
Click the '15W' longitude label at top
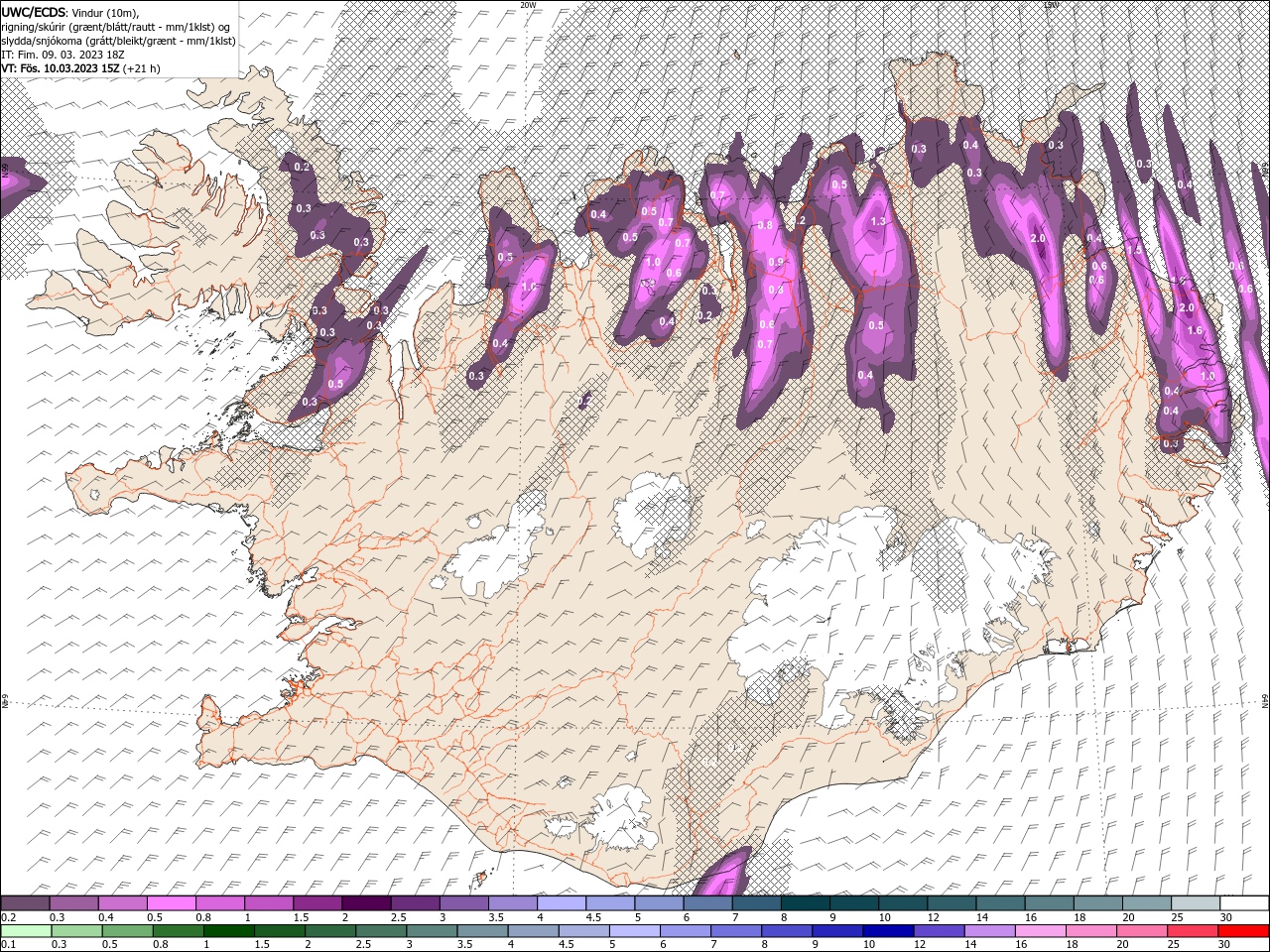1051,5
